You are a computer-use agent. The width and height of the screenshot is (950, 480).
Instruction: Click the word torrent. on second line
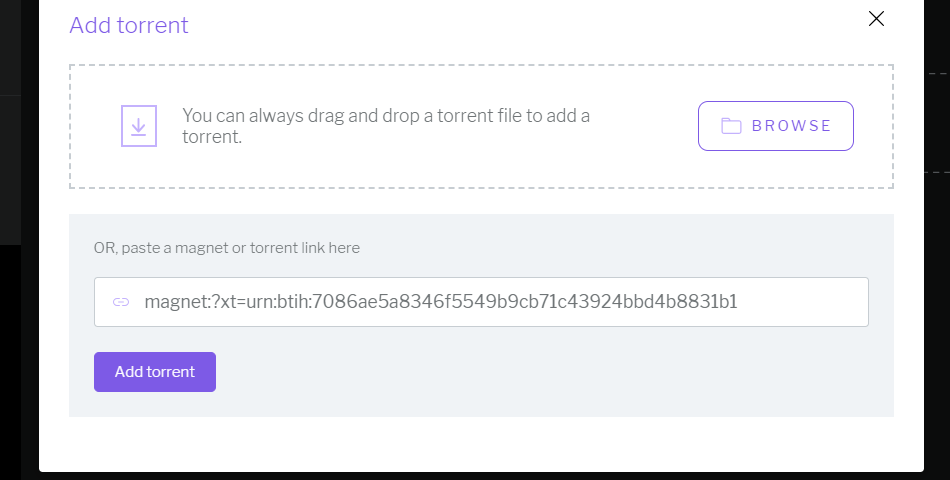[212, 136]
